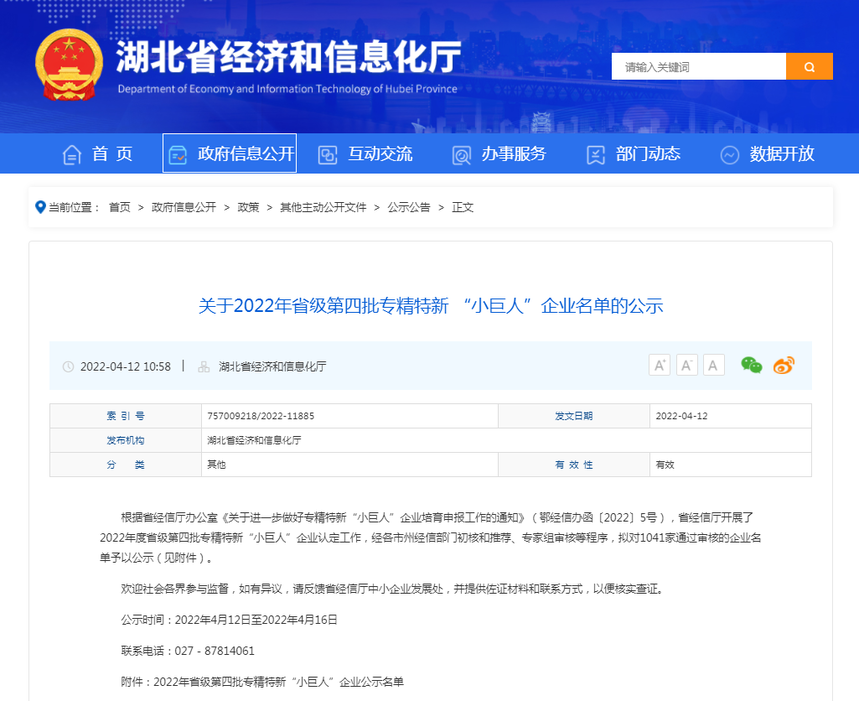Click the 分类 value 其他
This screenshot has height=701, width=859.
216,464
